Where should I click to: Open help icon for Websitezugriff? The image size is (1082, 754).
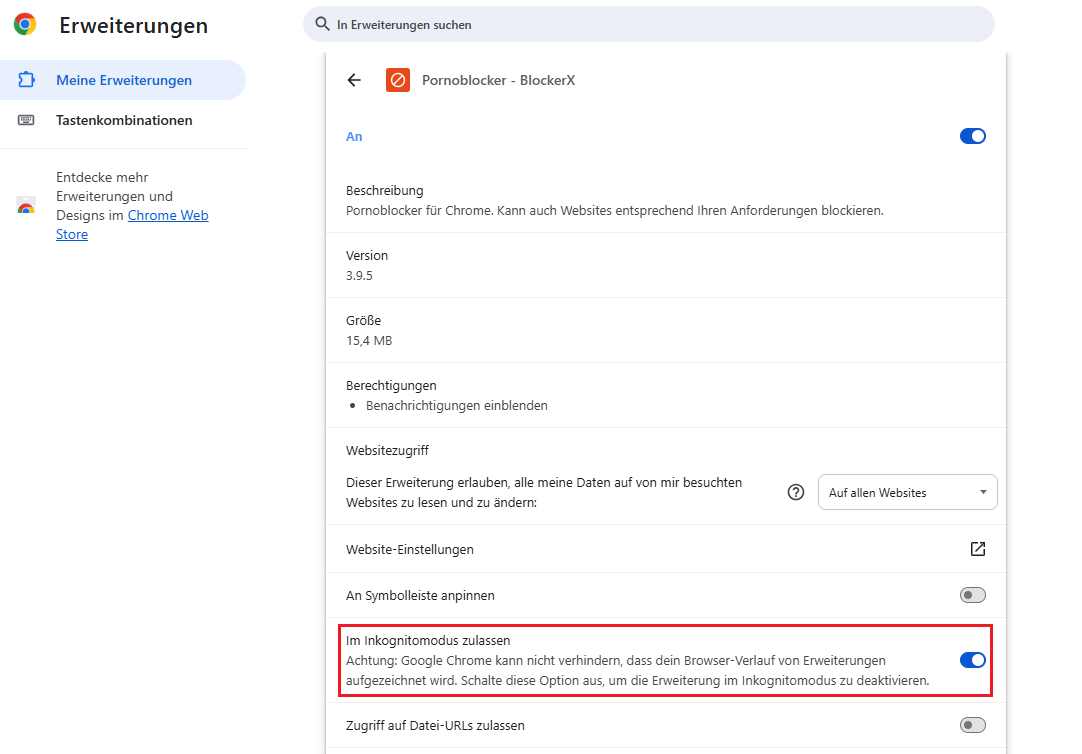click(796, 492)
